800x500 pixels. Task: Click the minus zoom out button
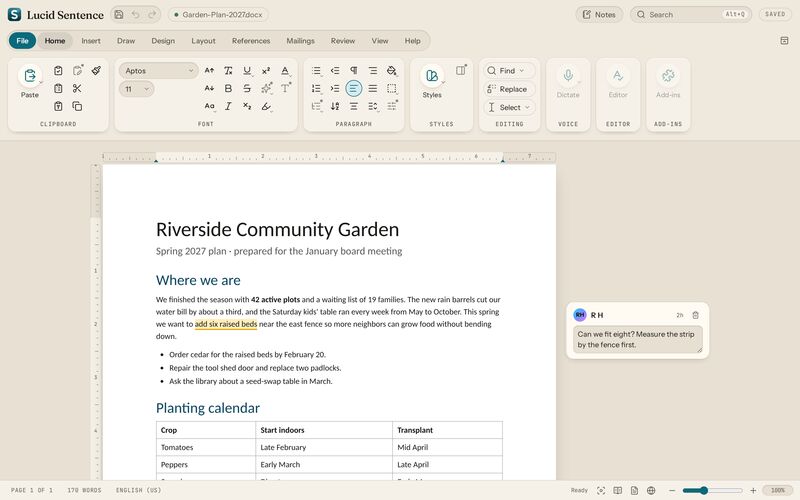click(672, 490)
